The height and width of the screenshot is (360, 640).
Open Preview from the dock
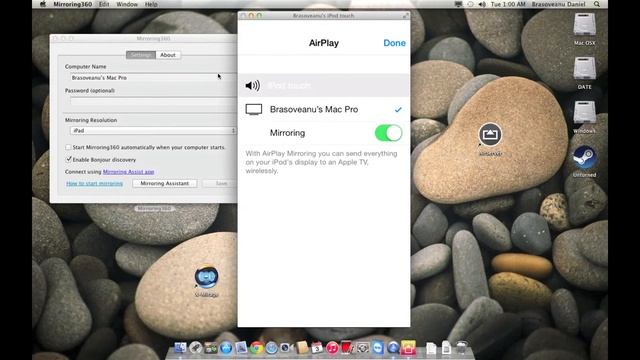[x=241, y=347]
